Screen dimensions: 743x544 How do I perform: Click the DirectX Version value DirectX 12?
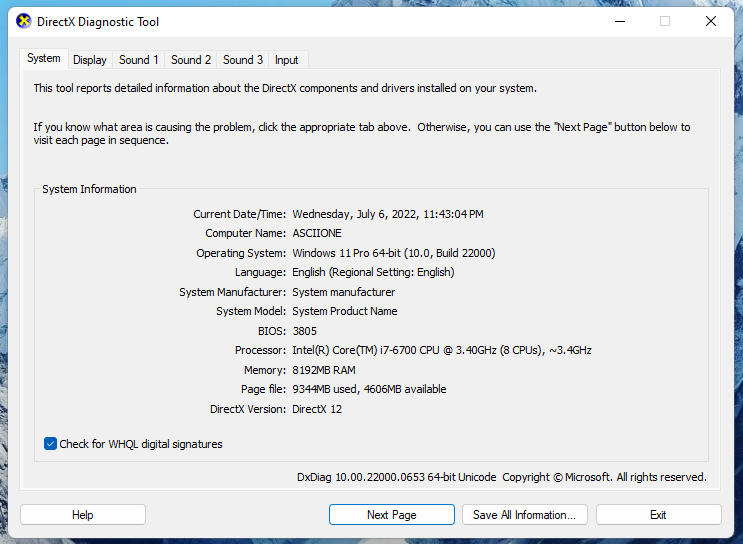click(x=317, y=409)
